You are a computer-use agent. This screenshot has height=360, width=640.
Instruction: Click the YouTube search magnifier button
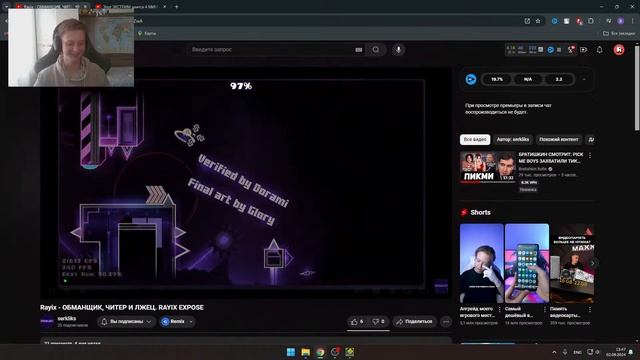(x=376, y=50)
